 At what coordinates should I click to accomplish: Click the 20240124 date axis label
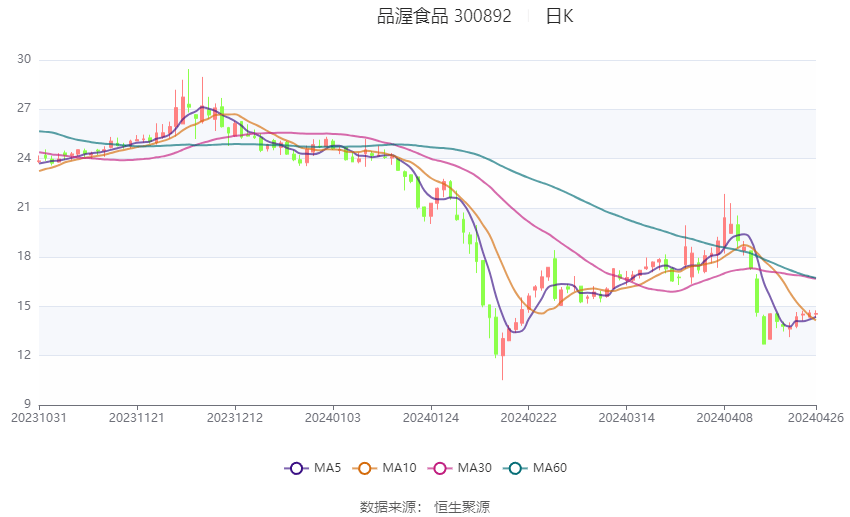point(431,418)
